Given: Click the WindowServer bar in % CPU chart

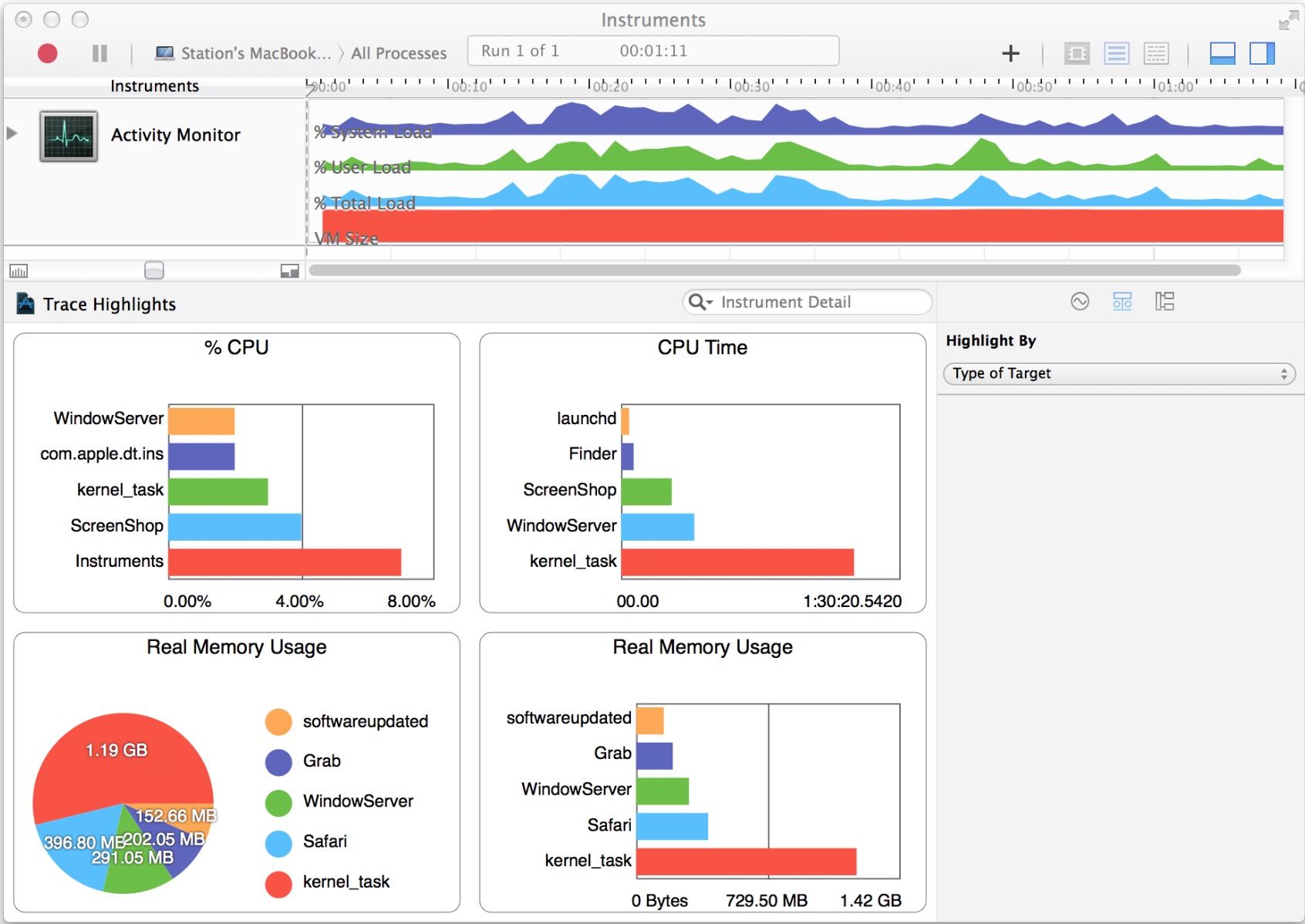Looking at the screenshot, I should (201, 421).
